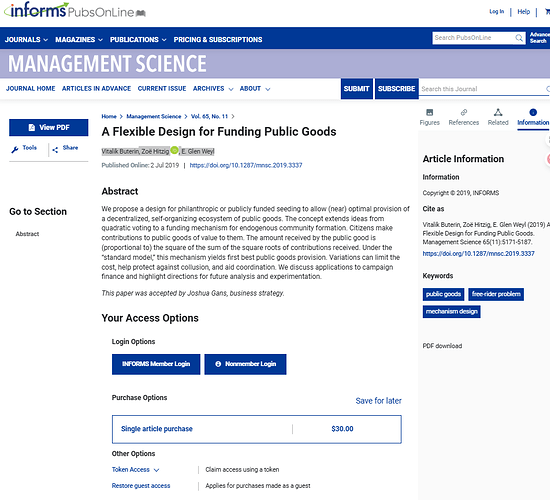Focus the Search PubsOnLine input field
The height and width of the screenshot is (500, 550).
tap(474, 38)
